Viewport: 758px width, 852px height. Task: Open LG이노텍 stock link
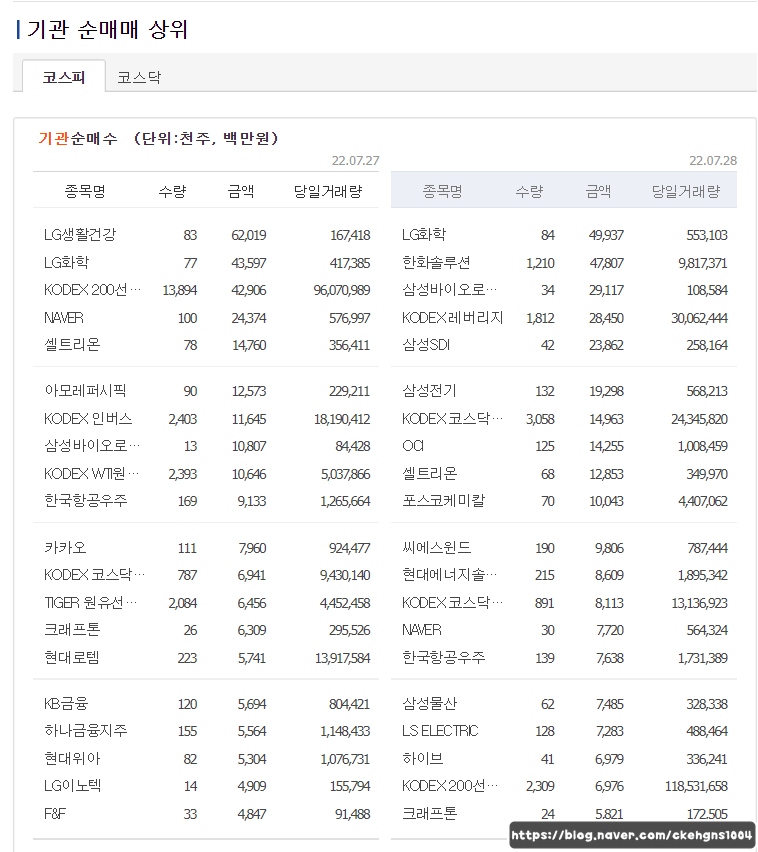73,786
